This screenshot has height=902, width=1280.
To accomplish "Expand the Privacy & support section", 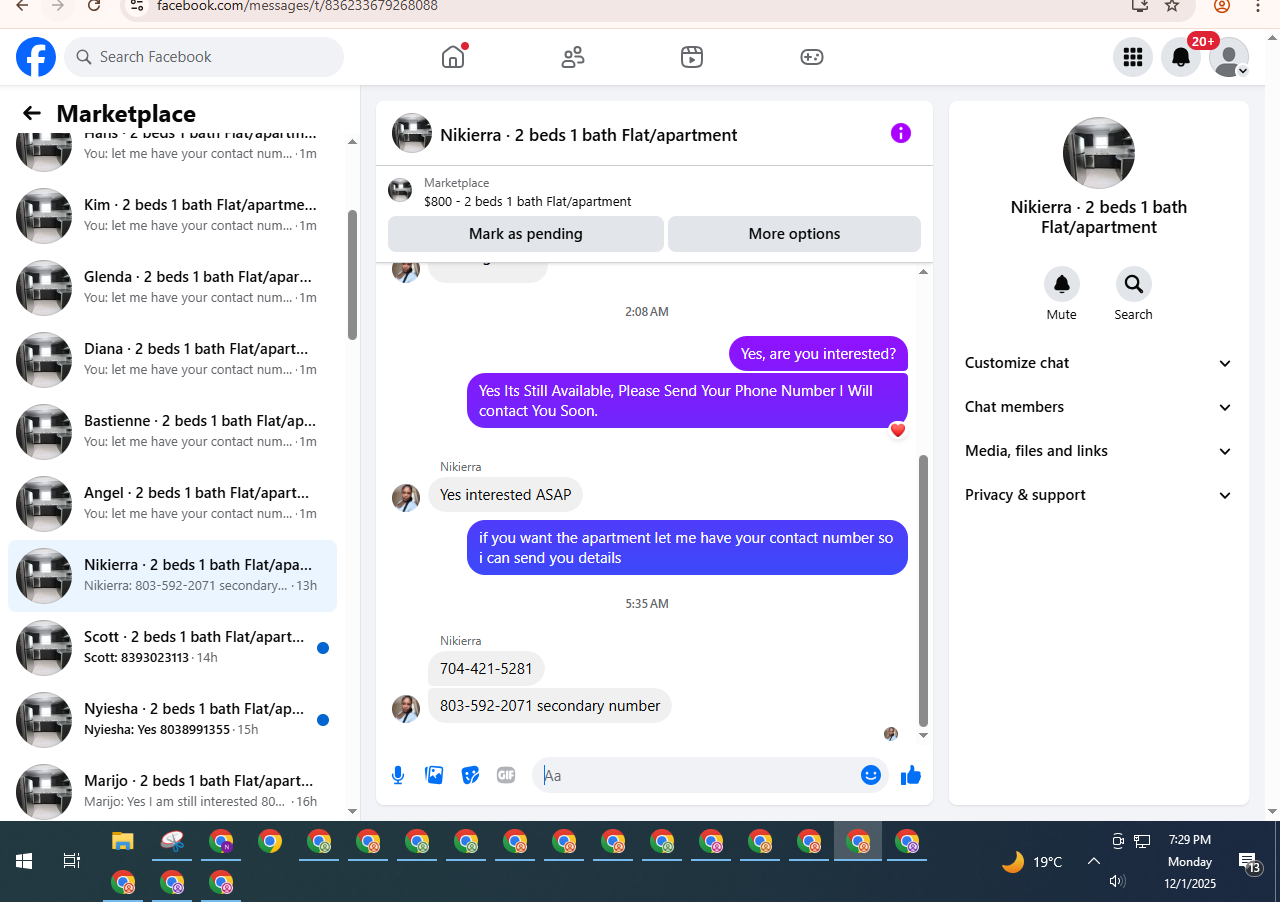I will tap(1099, 495).
